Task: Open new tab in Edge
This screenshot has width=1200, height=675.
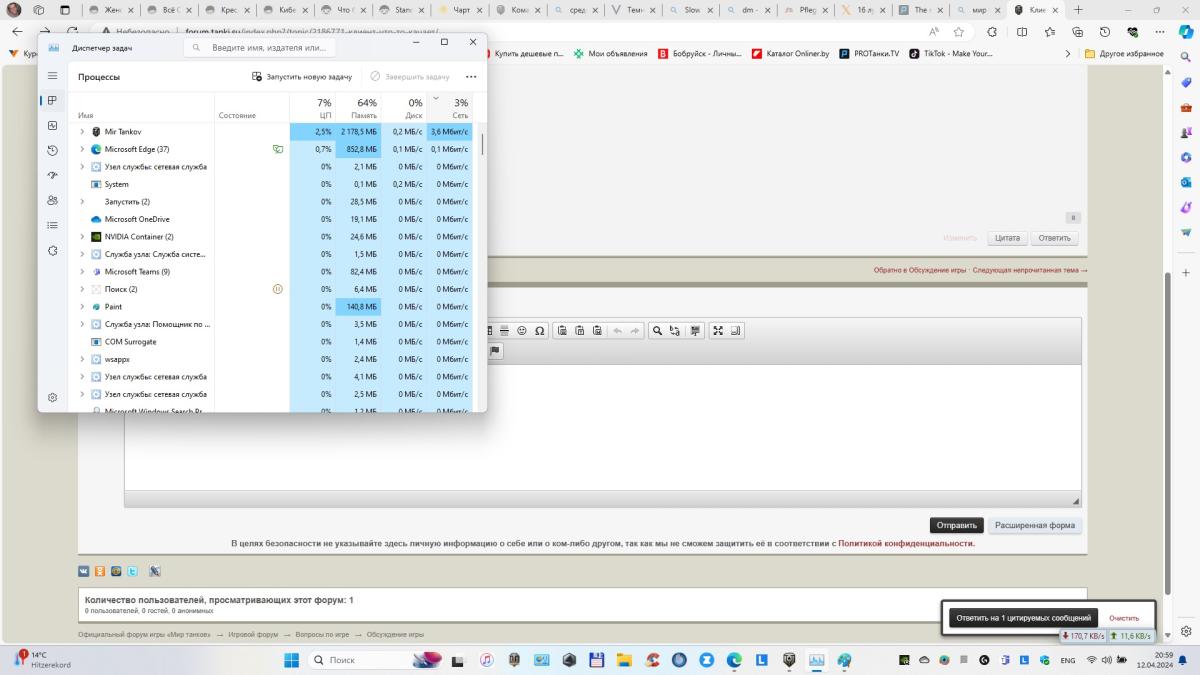Action: click(1078, 10)
